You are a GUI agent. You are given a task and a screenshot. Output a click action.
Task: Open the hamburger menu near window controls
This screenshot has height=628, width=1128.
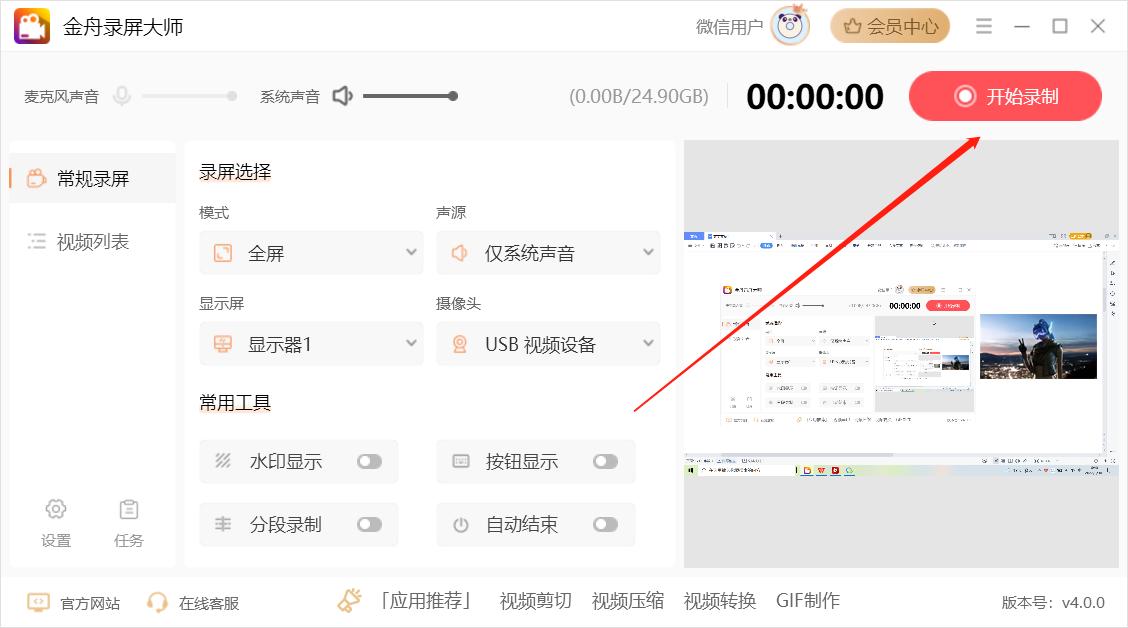click(983, 25)
